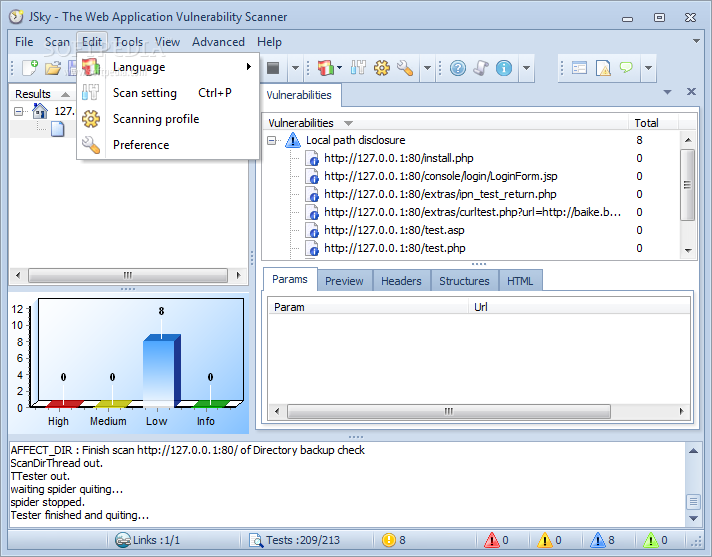Open the Language submenu arrow

(x=248, y=67)
